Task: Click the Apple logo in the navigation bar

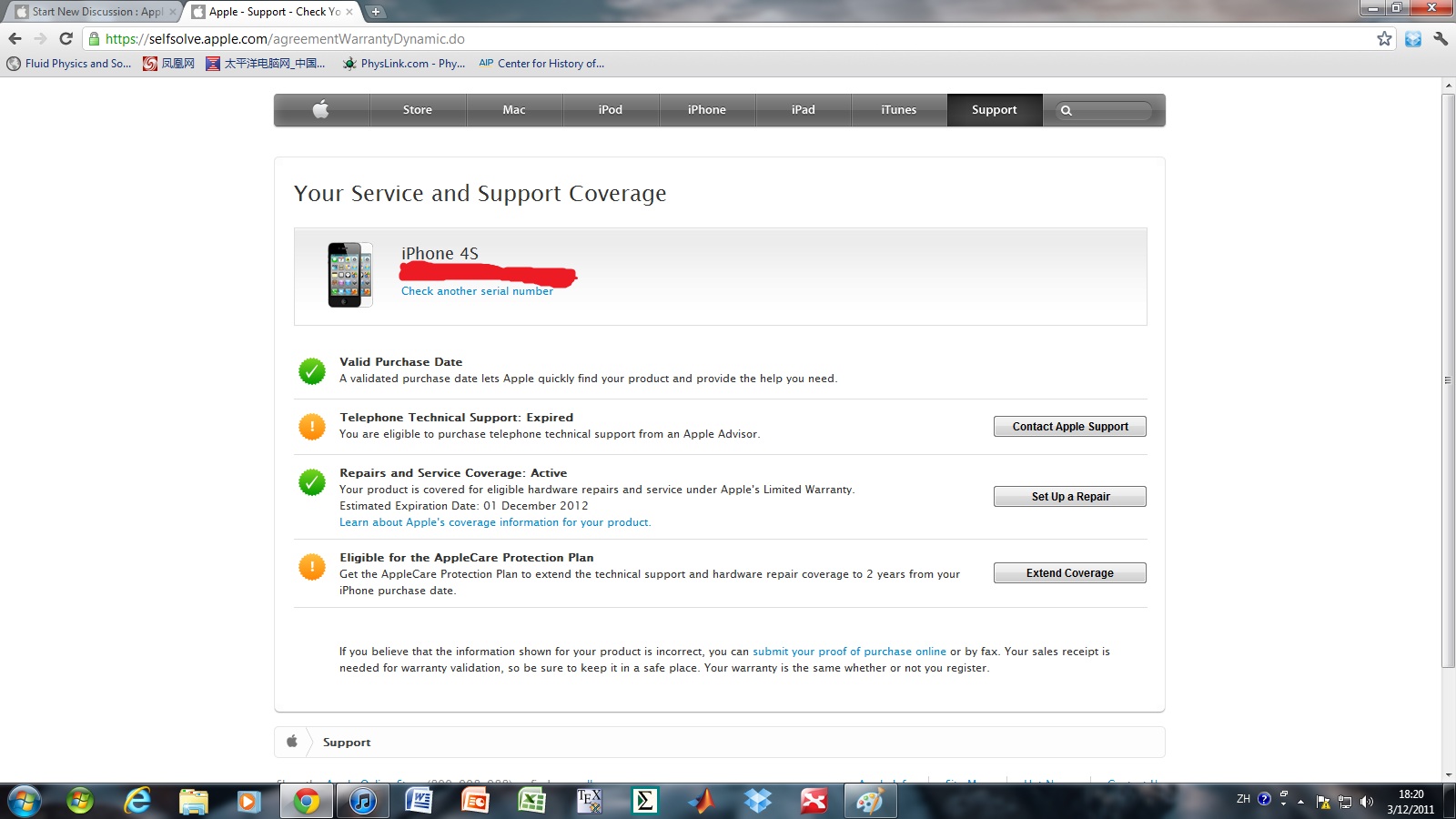Action: (320, 110)
